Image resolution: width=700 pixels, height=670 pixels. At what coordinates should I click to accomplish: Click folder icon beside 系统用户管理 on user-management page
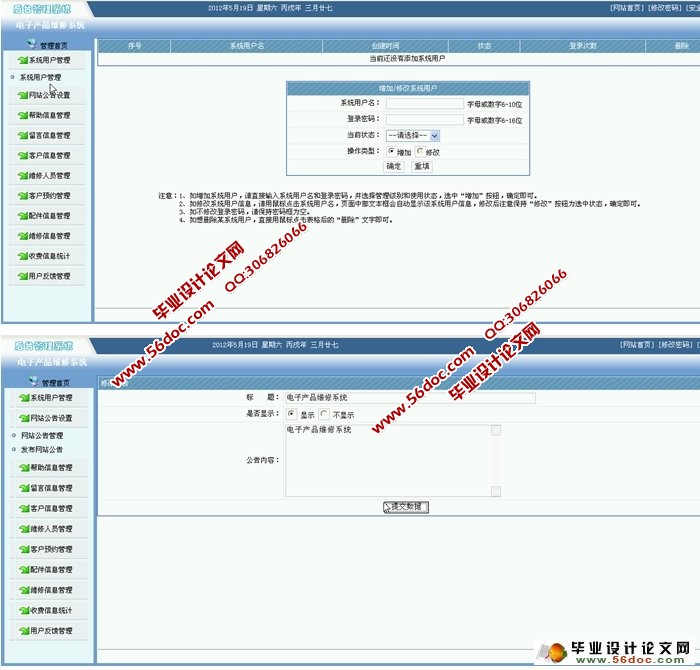click(x=23, y=60)
